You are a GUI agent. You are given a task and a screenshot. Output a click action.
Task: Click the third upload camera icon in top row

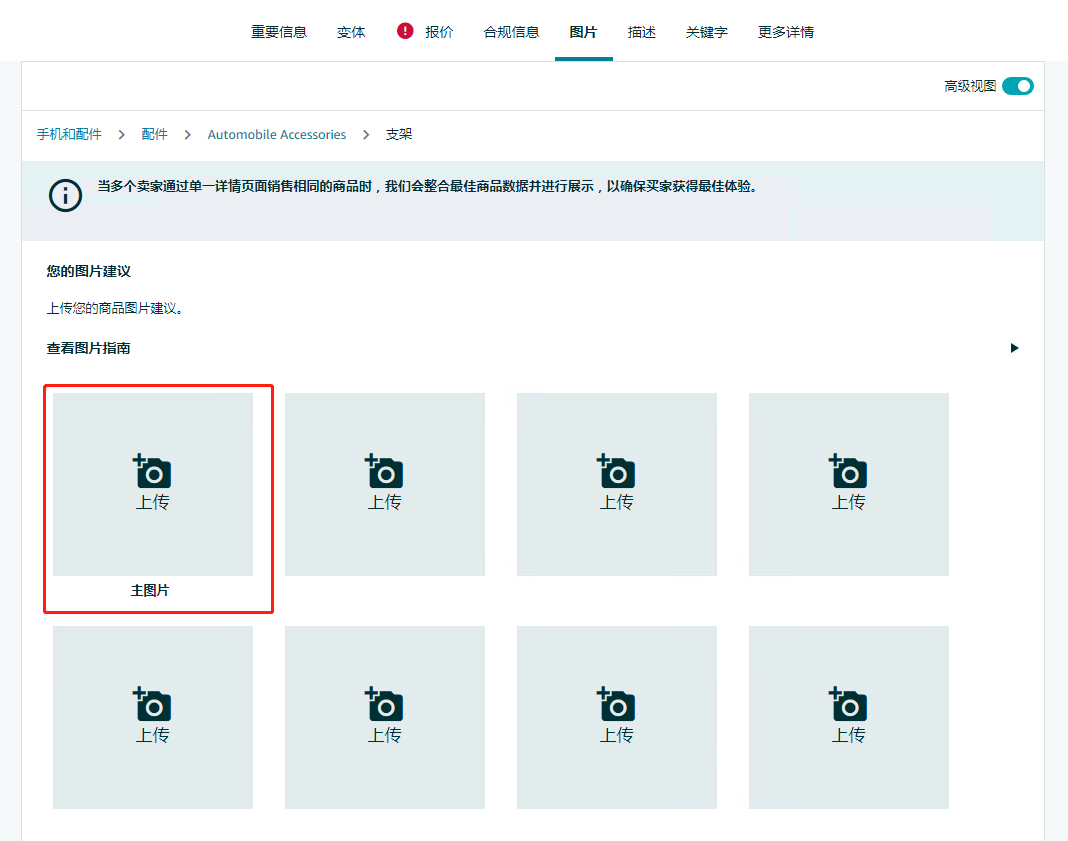coord(617,472)
